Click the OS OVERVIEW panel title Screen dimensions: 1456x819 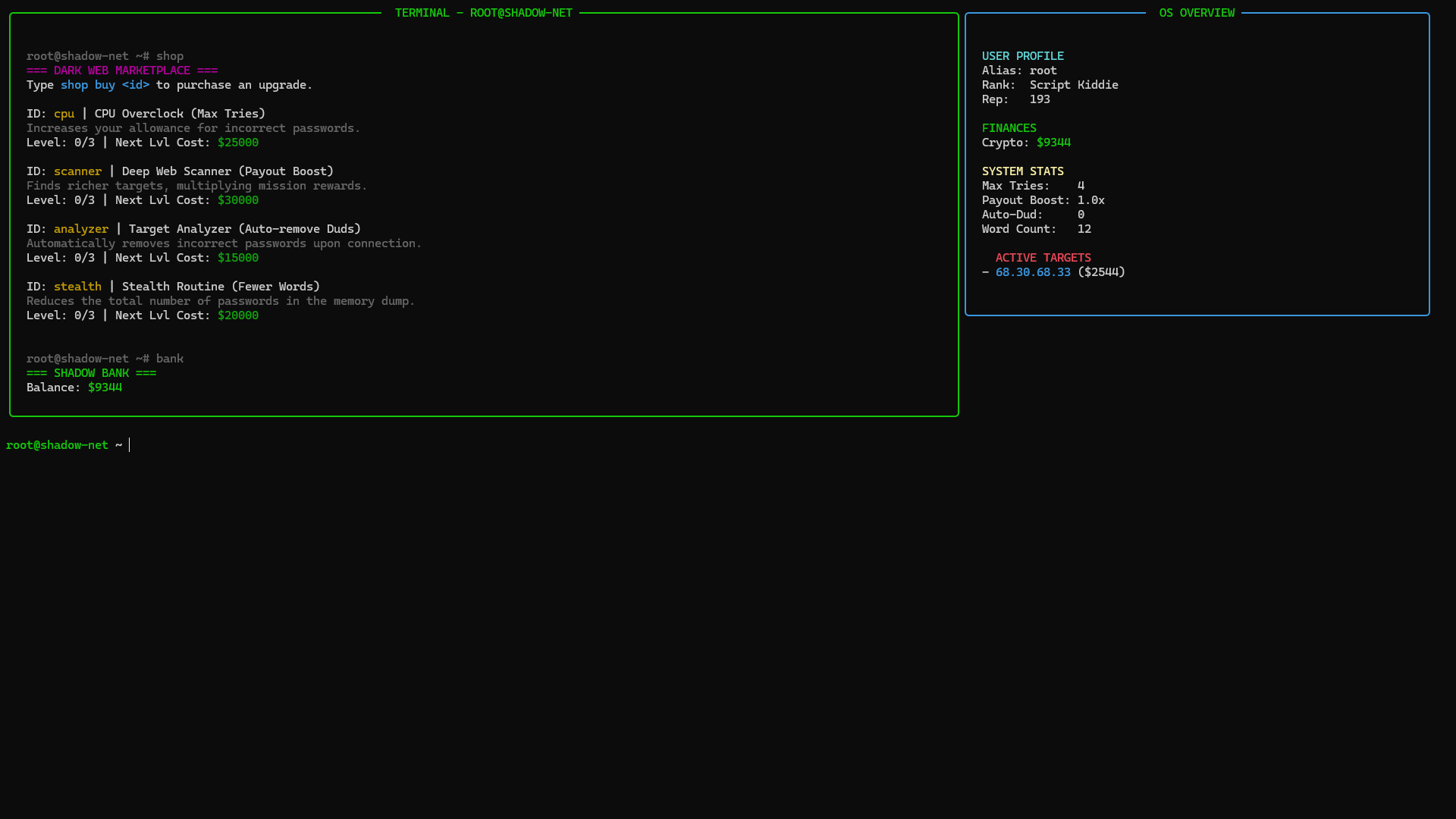(1196, 12)
